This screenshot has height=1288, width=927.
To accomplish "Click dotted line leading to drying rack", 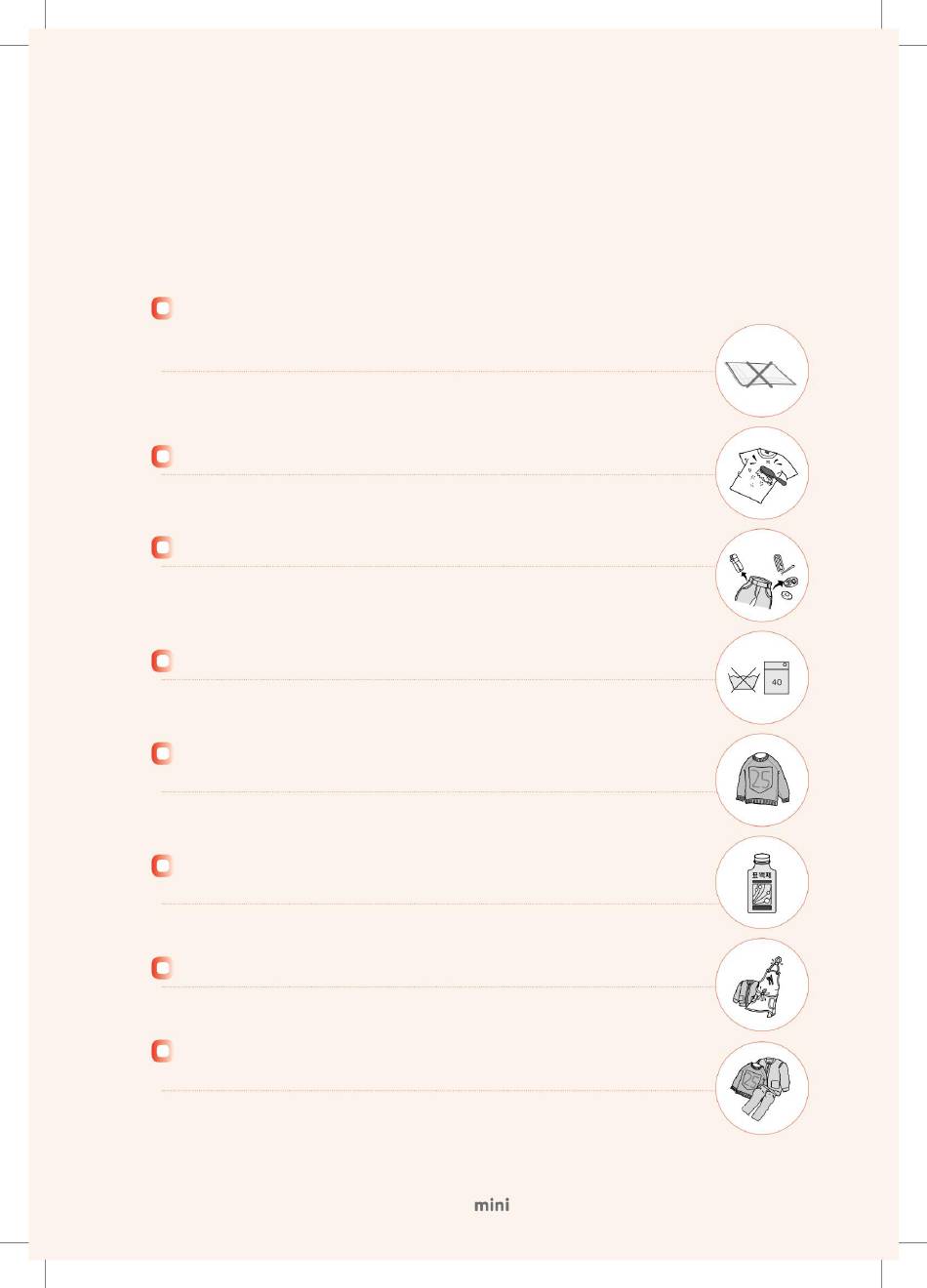I will (x=438, y=371).
